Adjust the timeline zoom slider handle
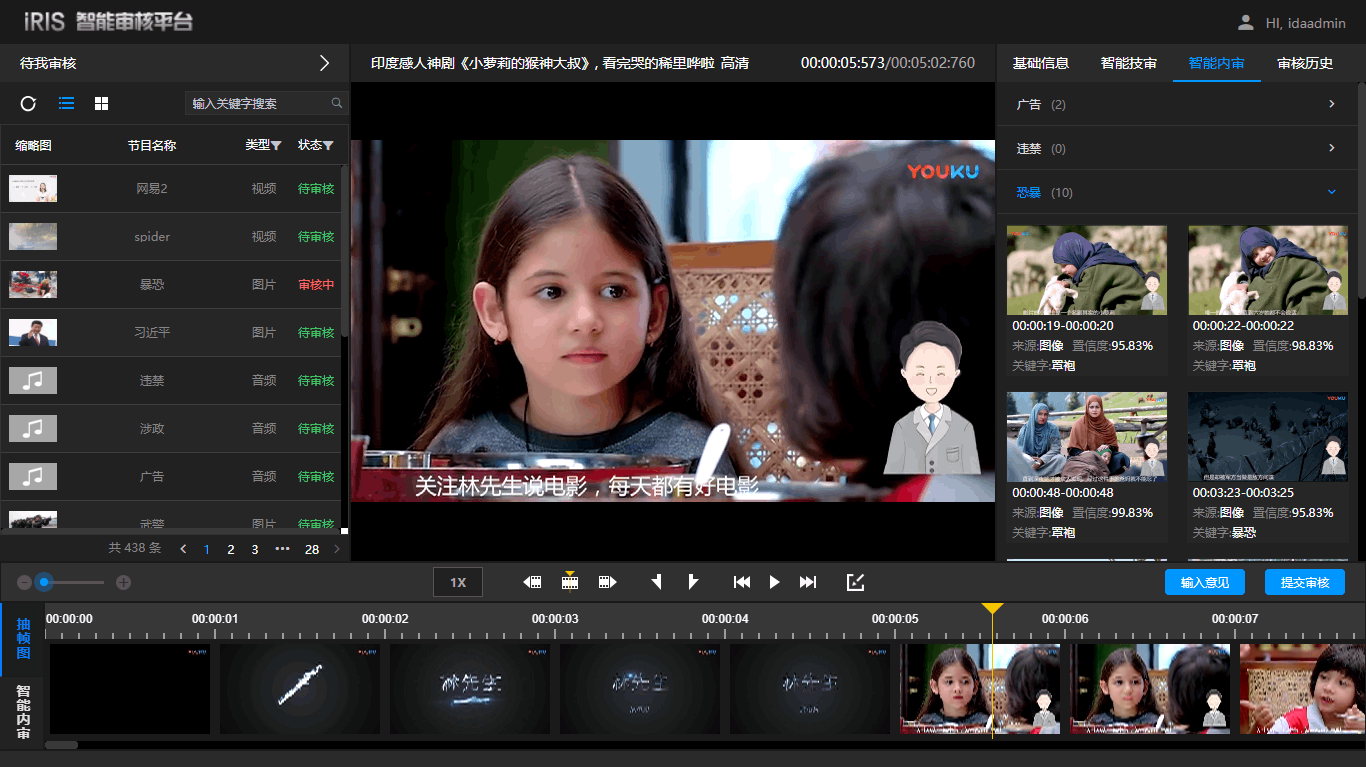The width and height of the screenshot is (1366, 767). [x=44, y=582]
